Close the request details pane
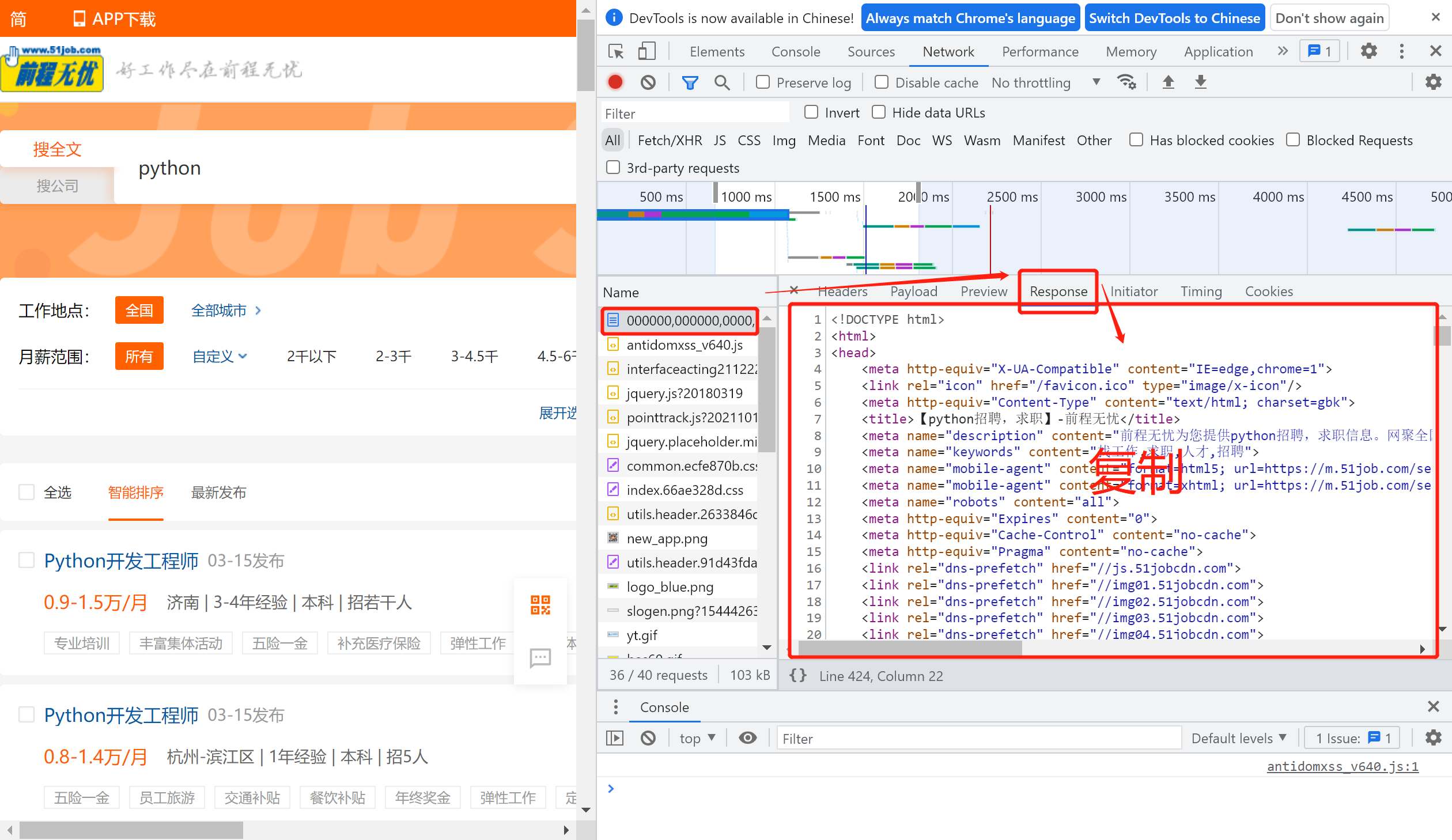1452x840 pixels. [x=793, y=290]
